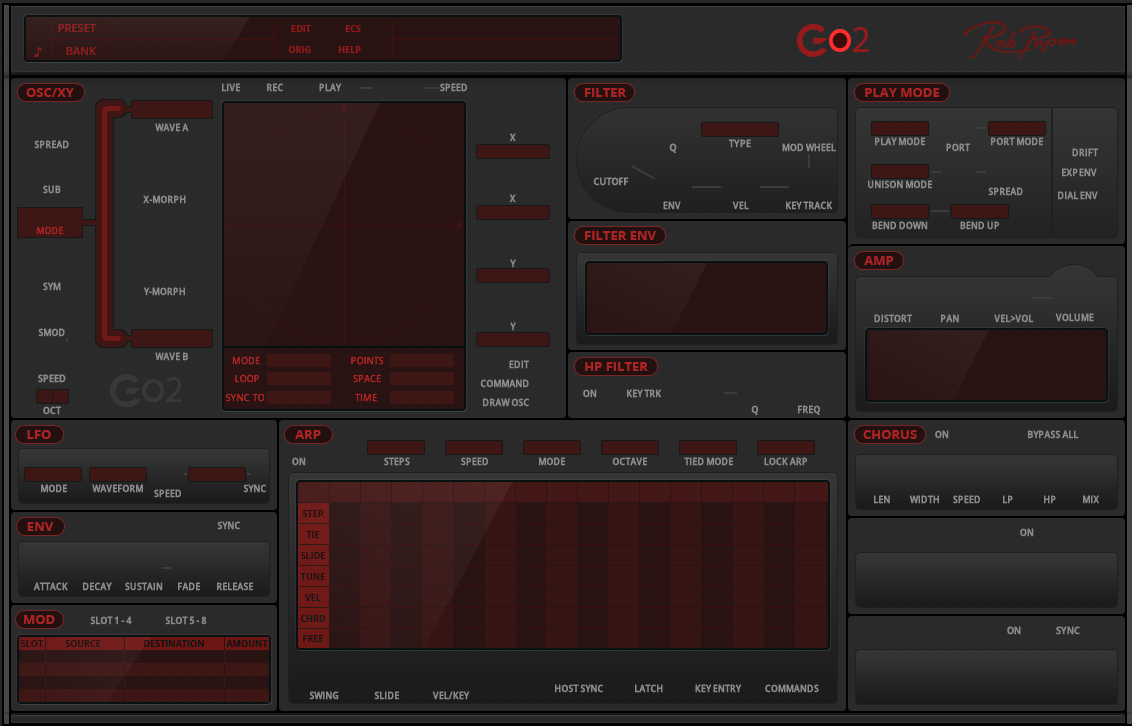Click the XY LOOP value field
This screenshot has width=1132, height=726.
click(299, 379)
